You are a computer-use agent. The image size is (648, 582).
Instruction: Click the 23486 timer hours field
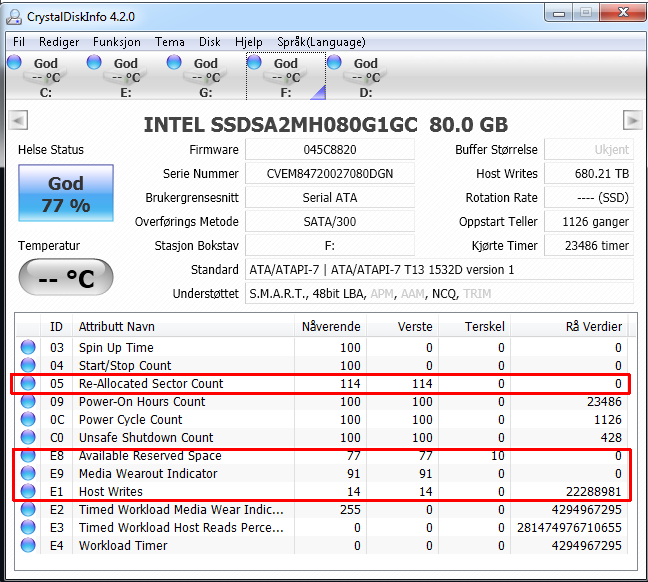coord(589,245)
